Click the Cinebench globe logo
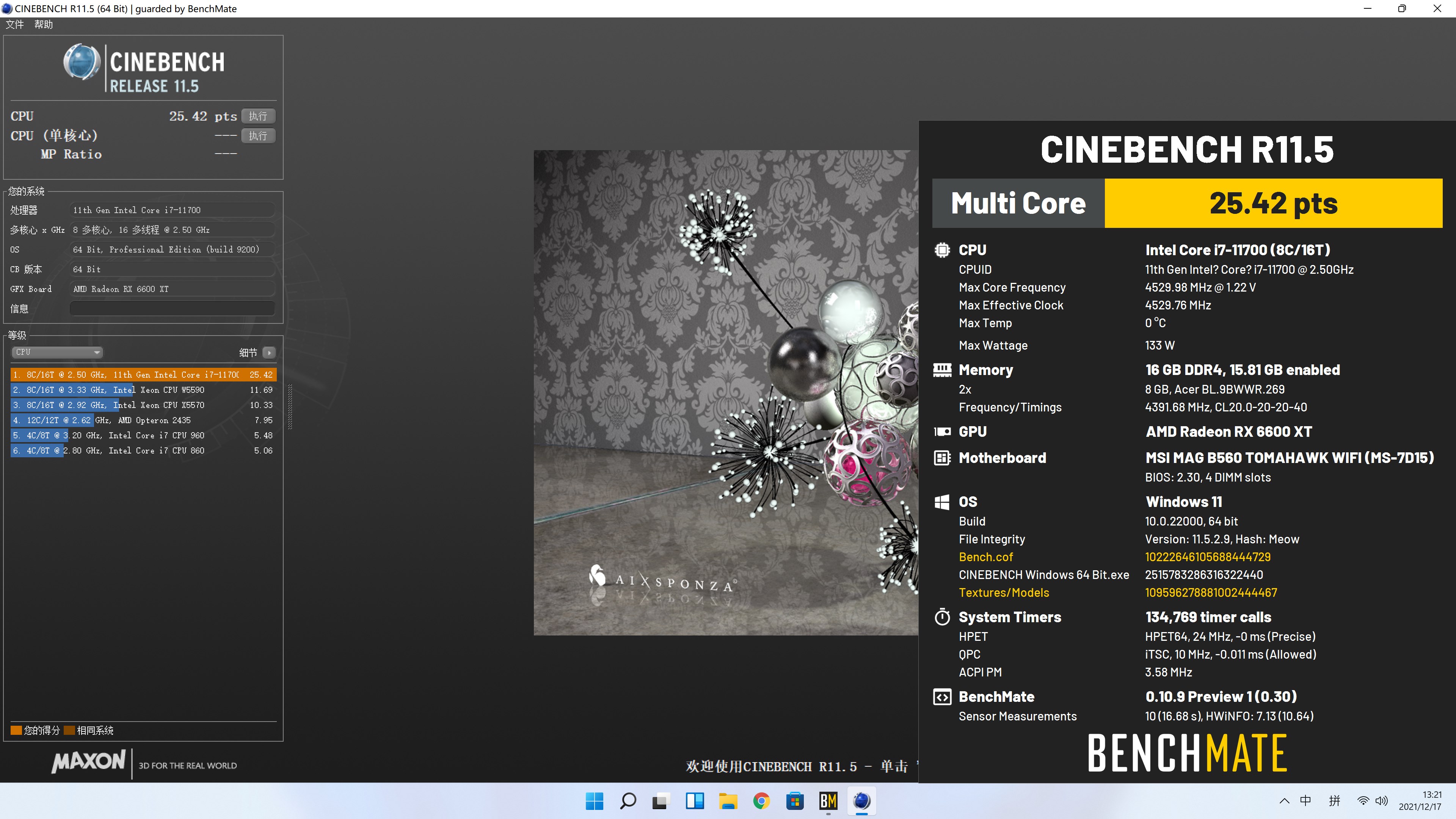This screenshot has width=1456, height=819. pyautogui.click(x=82, y=61)
